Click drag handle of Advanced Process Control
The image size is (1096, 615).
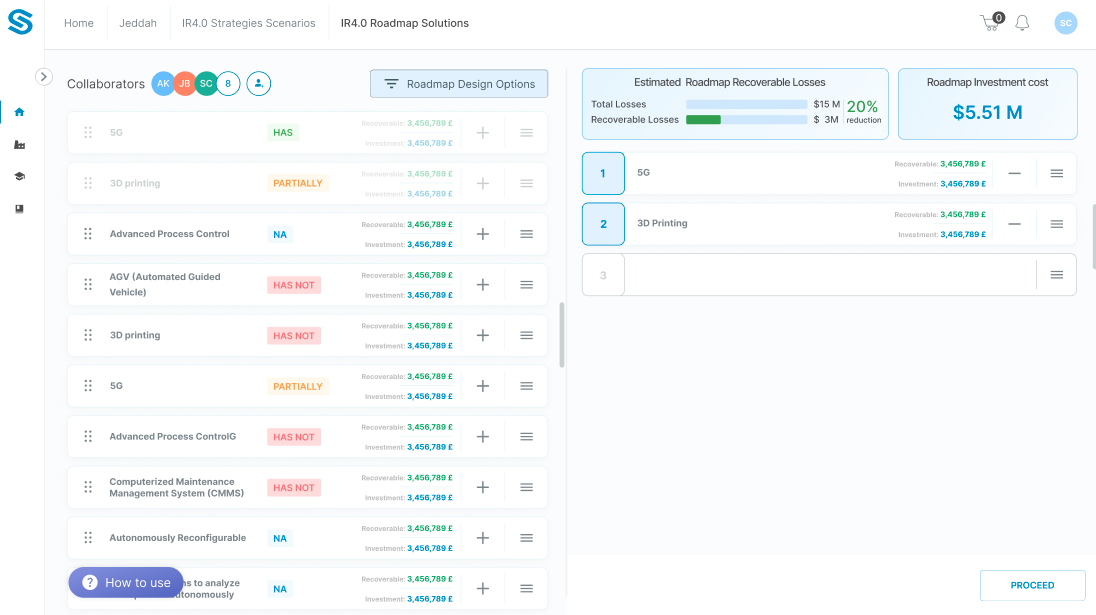point(88,234)
